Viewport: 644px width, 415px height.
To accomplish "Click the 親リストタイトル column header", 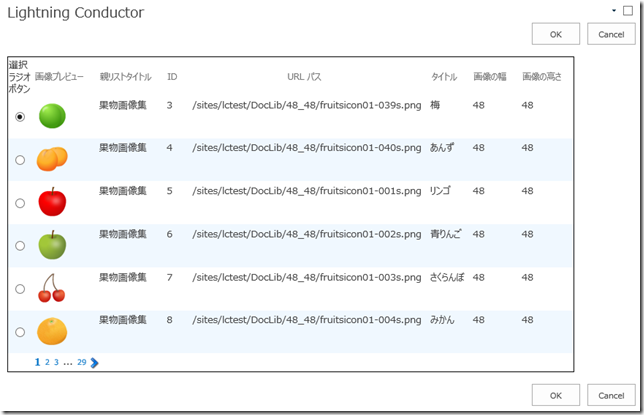I will click(125, 77).
